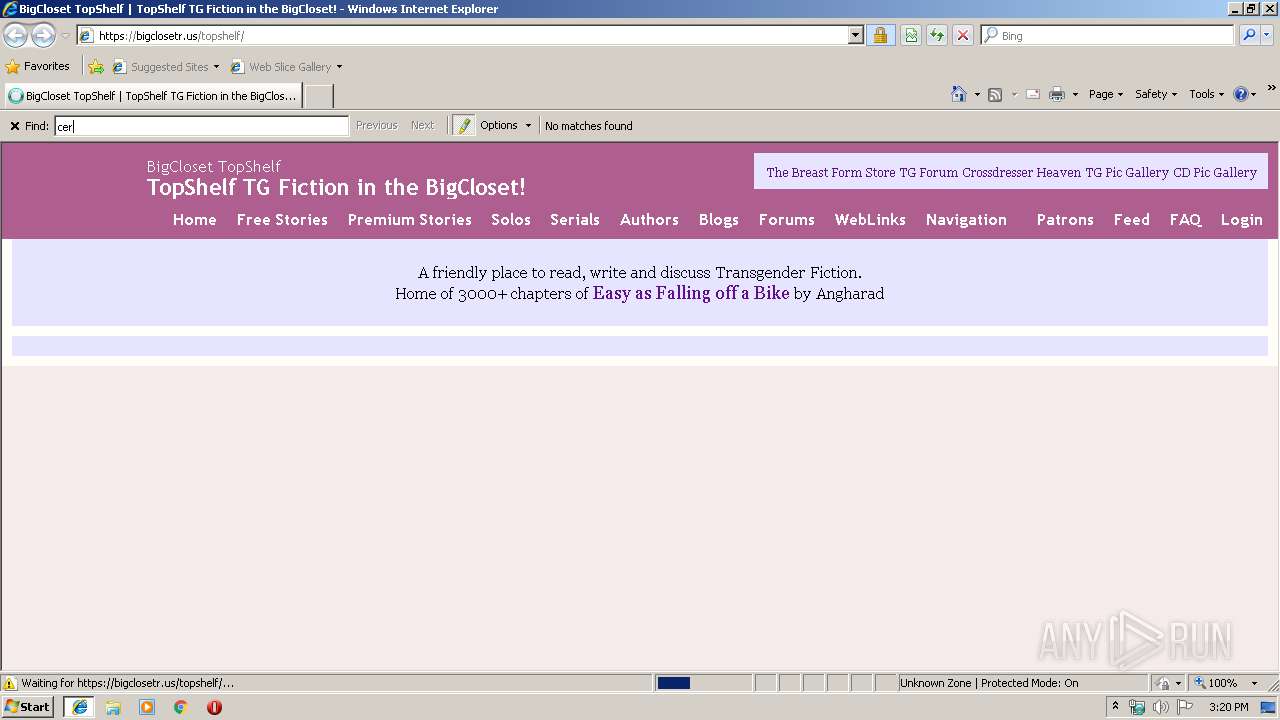Click the search magnifier button
This screenshot has width=1280, height=720.
1249,36
